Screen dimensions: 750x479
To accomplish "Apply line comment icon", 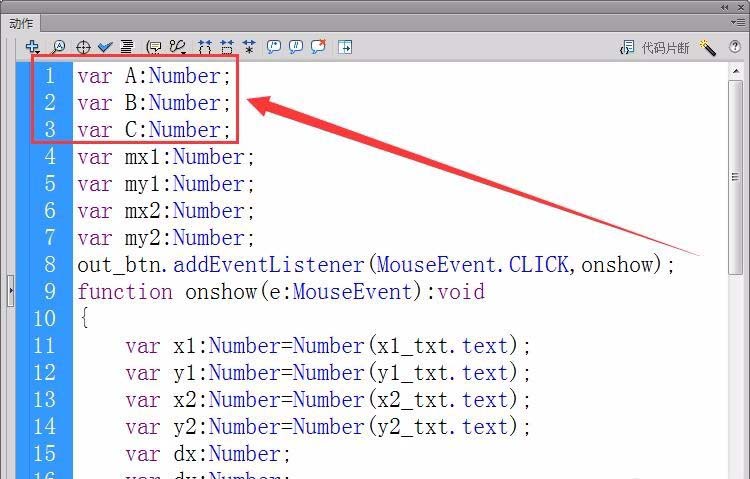I will (296, 47).
